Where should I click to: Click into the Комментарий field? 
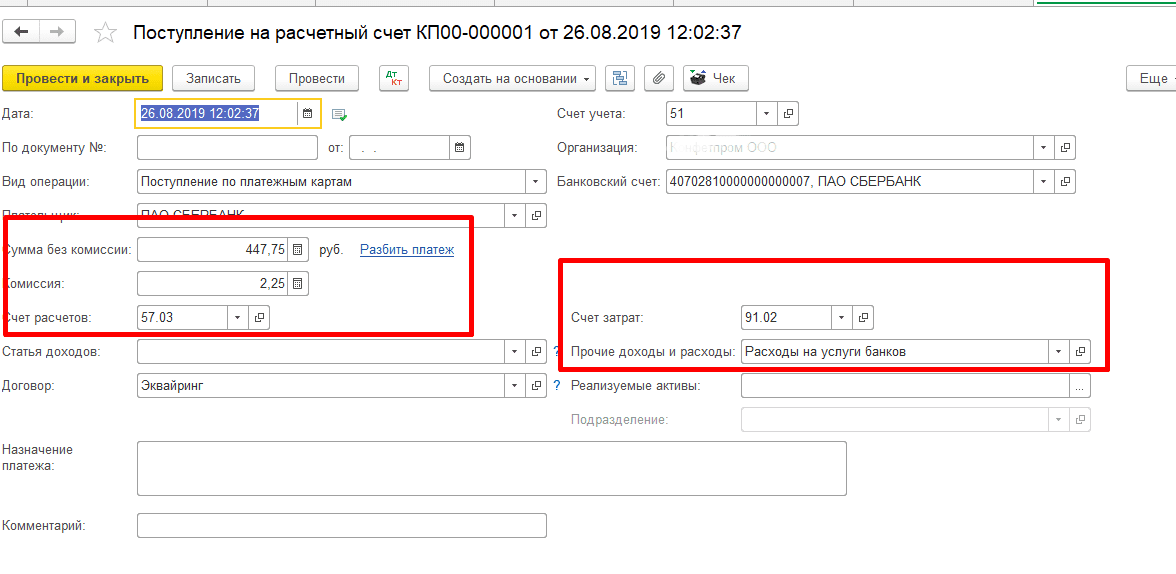click(342, 525)
